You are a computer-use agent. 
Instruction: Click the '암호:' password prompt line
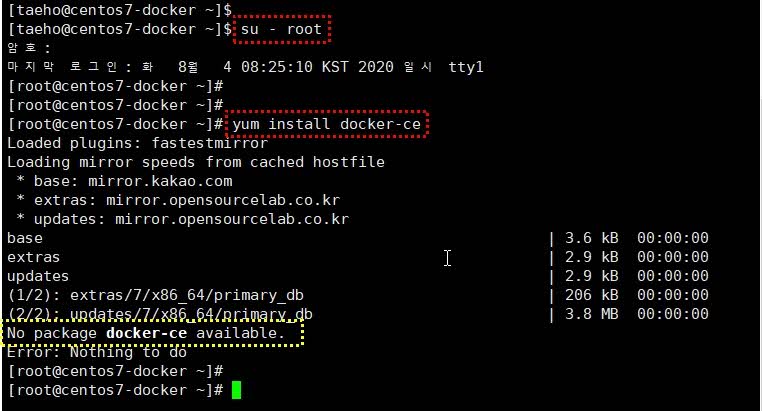[29, 48]
